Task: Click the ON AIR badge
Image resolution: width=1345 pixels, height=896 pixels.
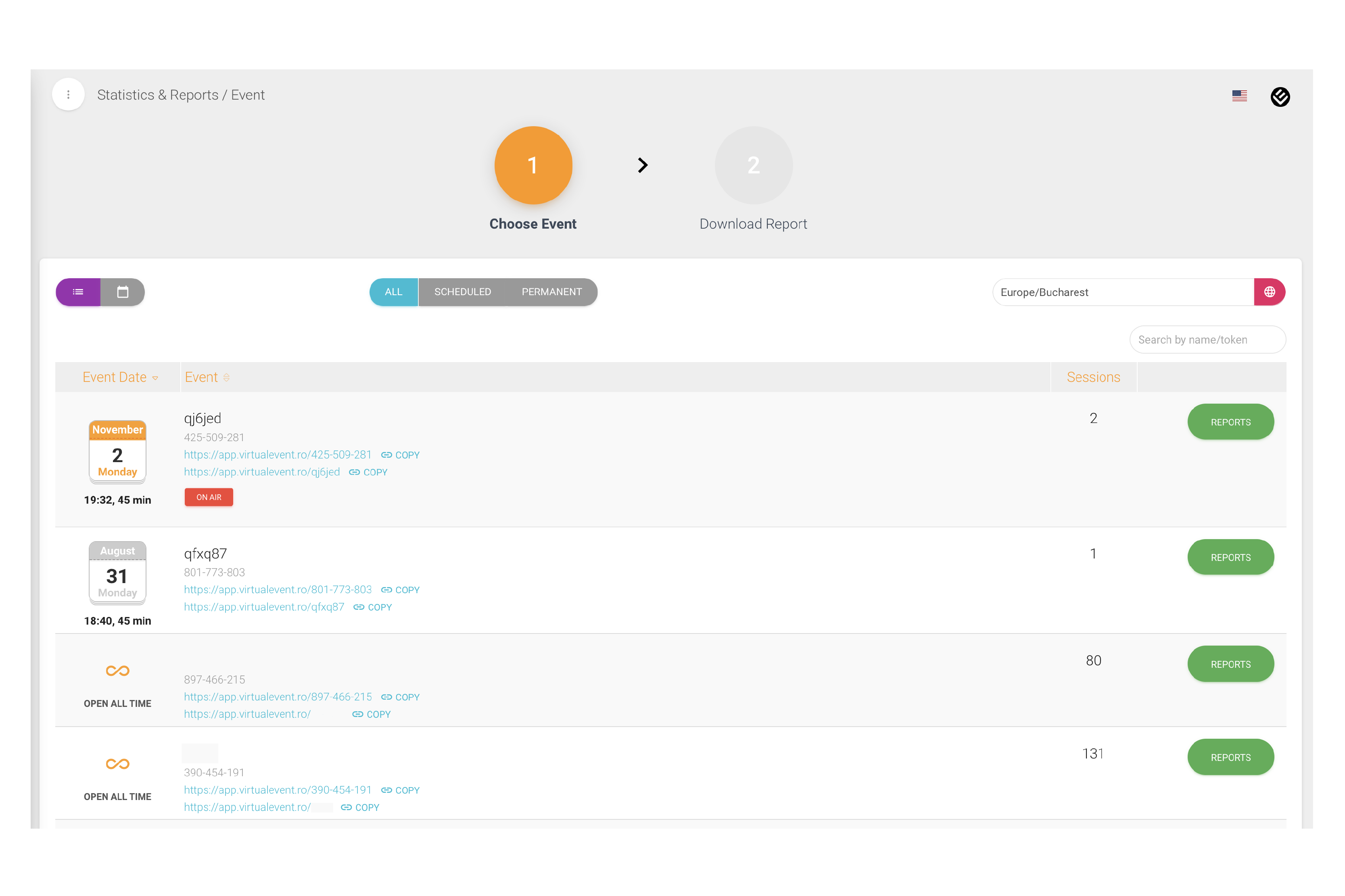Action: coord(209,497)
